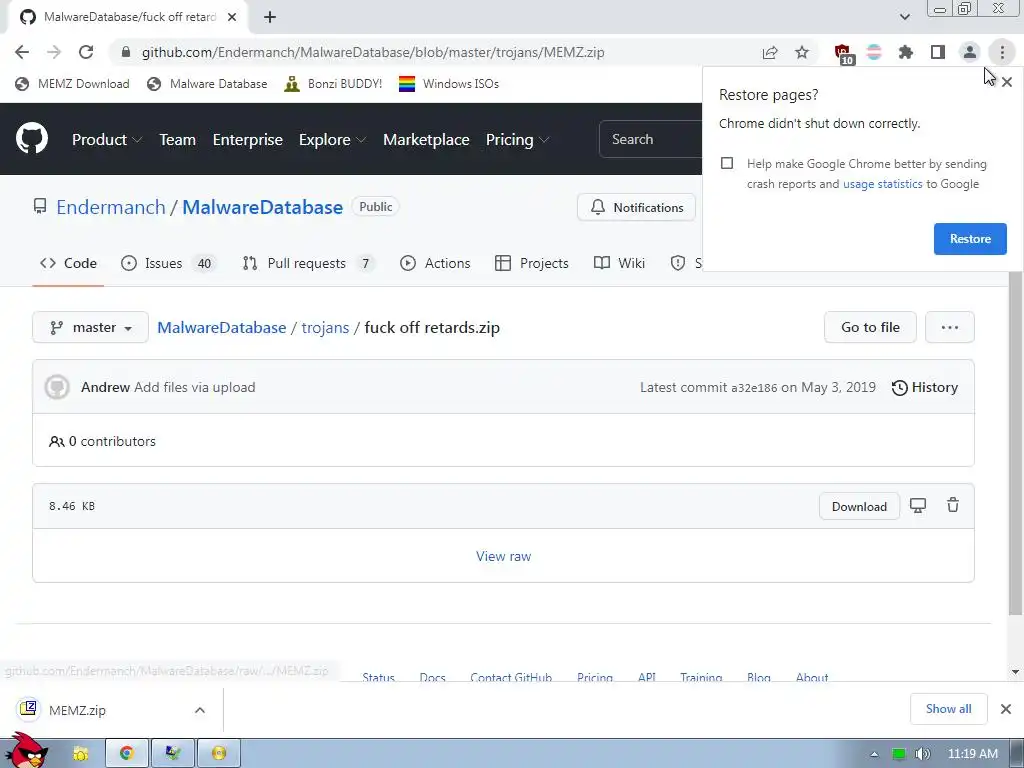Expand the Explore menu

[332, 140]
